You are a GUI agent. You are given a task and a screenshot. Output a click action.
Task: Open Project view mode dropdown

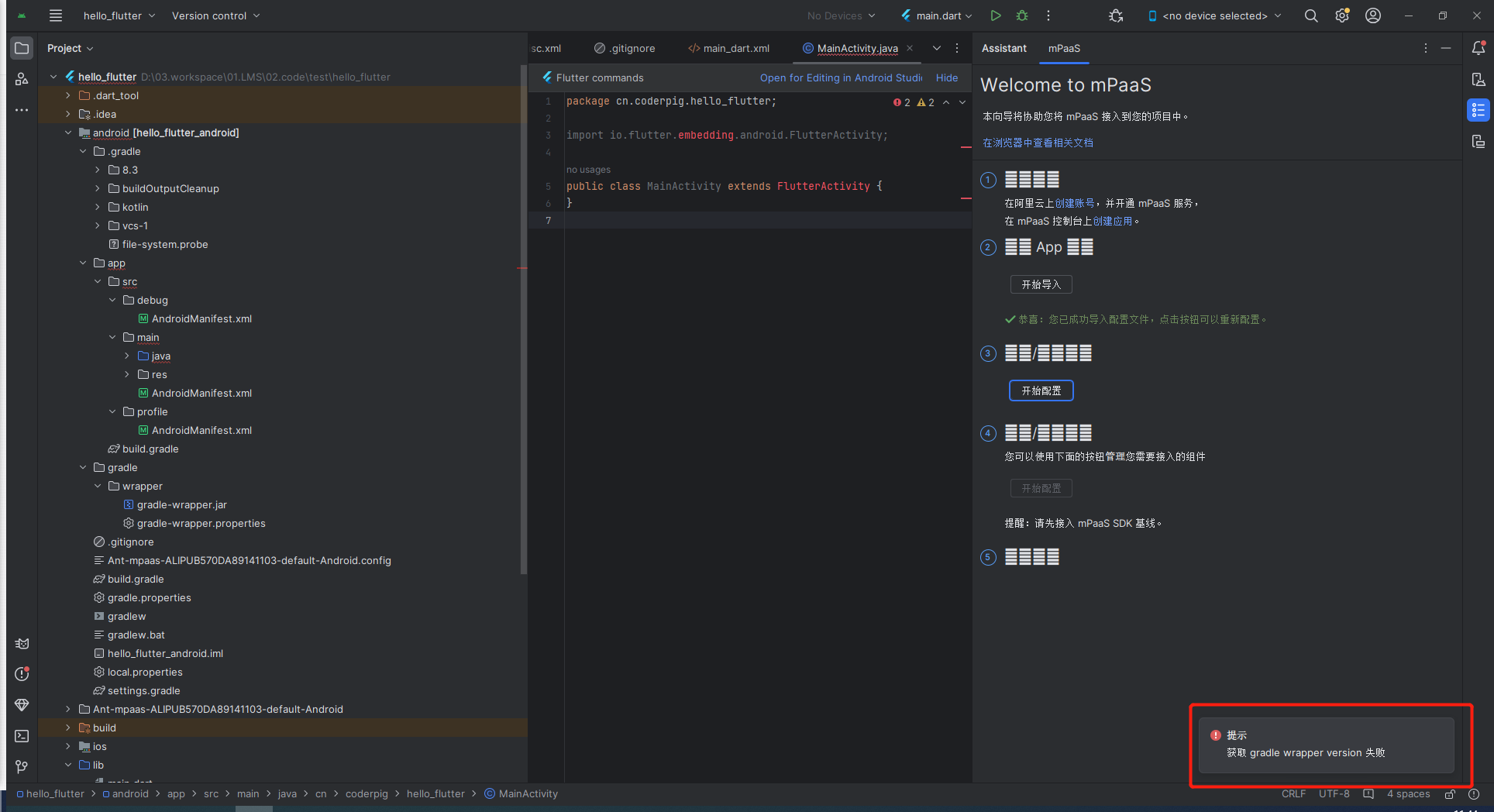tap(70, 48)
